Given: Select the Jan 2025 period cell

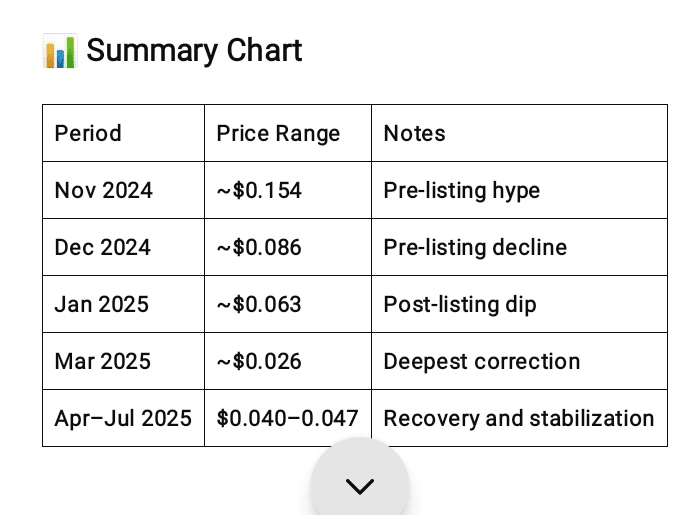Looking at the screenshot, I should coord(101,304).
